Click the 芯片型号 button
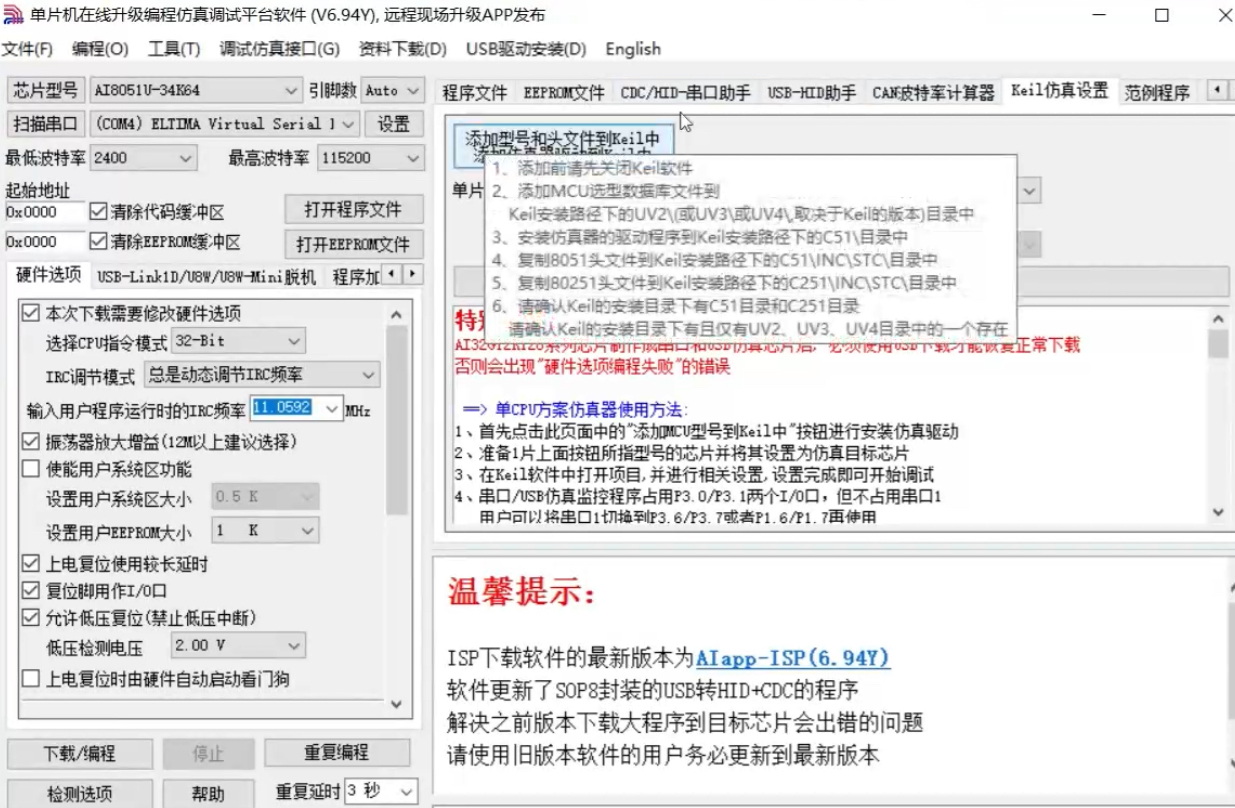The image size is (1235, 808). 46,90
